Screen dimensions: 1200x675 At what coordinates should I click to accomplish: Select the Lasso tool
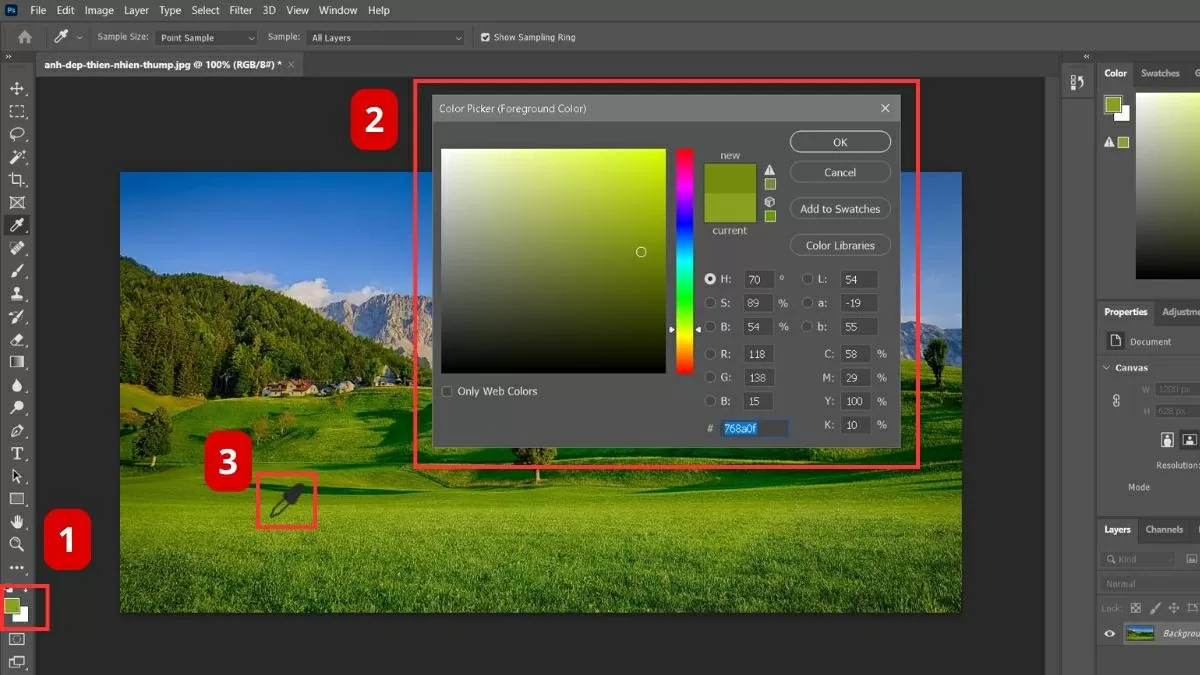(17, 134)
